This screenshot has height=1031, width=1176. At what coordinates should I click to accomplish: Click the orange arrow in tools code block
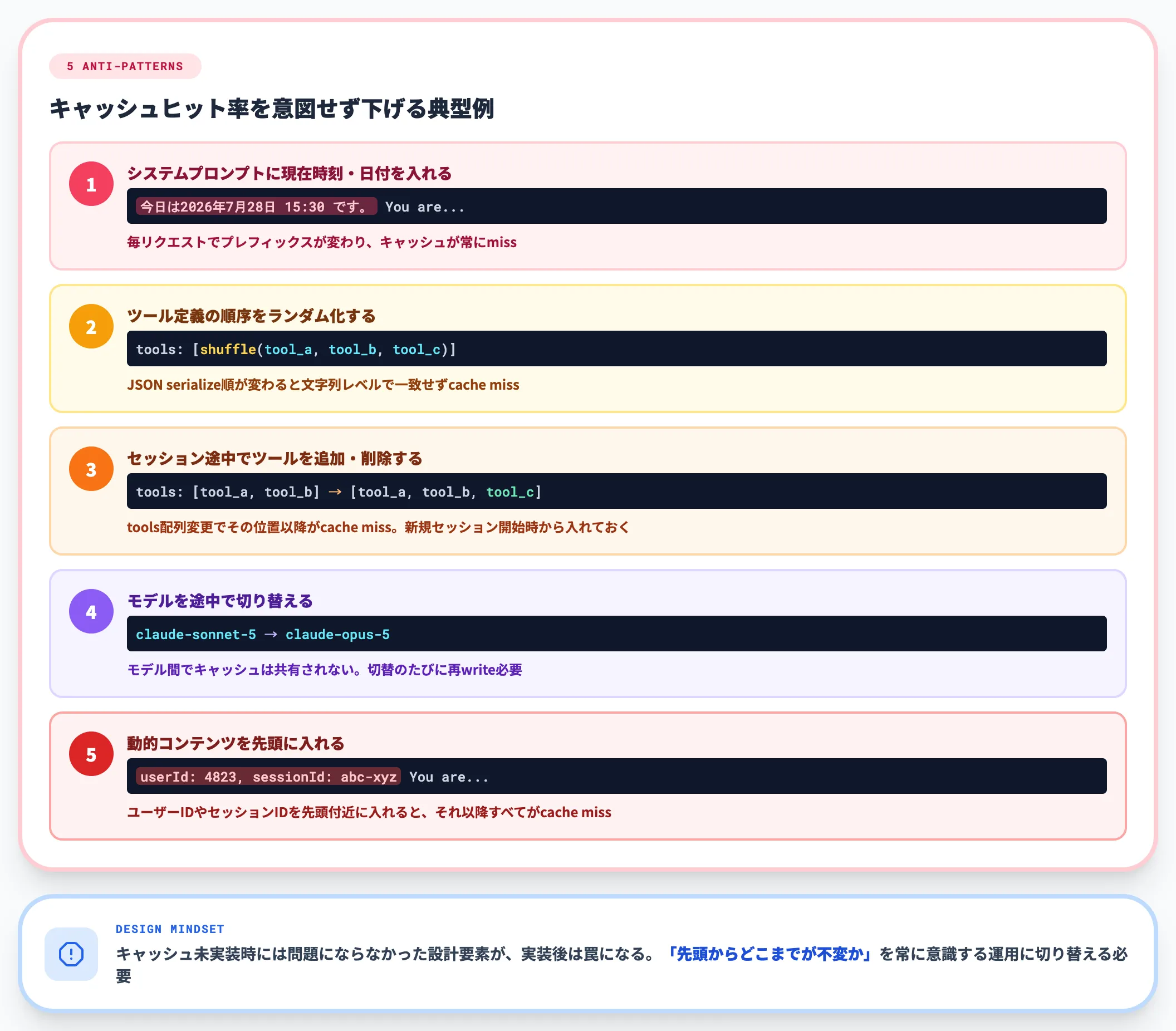(x=335, y=492)
